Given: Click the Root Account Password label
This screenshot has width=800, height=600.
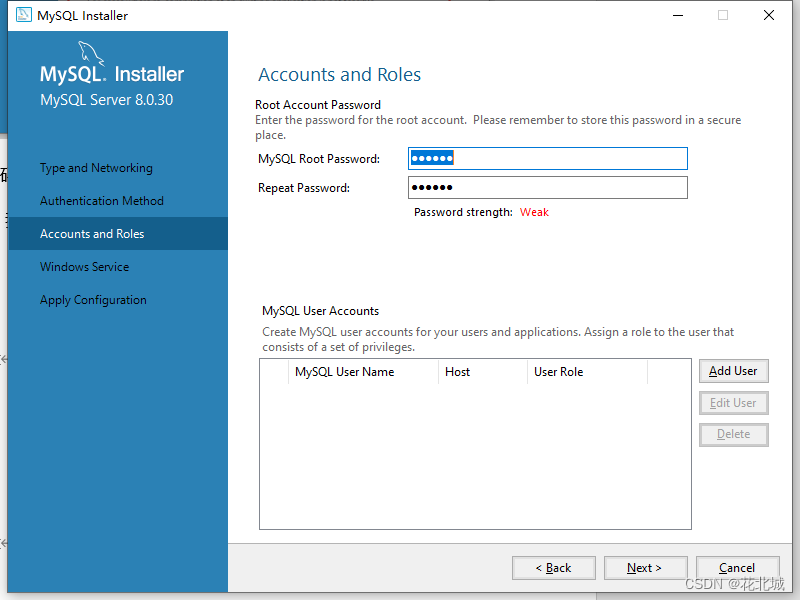Looking at the screenshot, I should click(x=318, y=105).
